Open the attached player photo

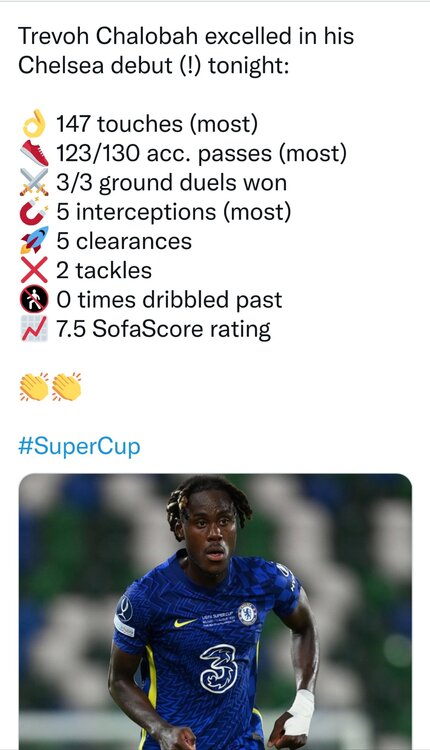(215, 611)
